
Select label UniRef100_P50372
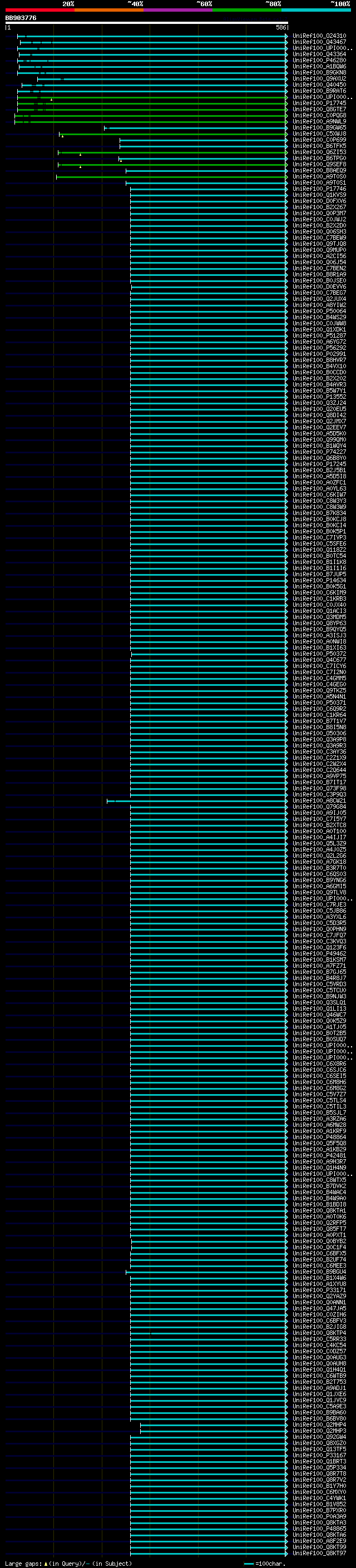click(x=319, y=654)
